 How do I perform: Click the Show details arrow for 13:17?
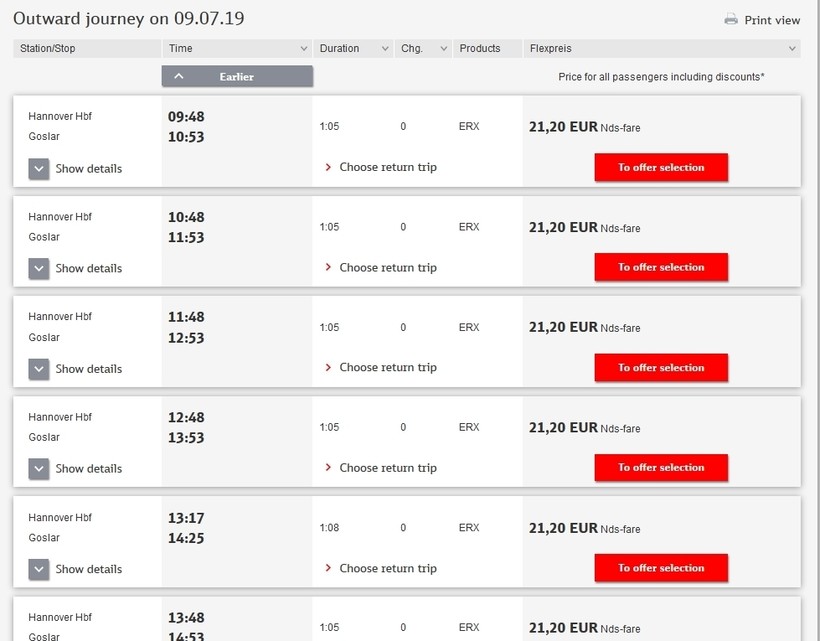pyautogui.click(x=39, y=569)
